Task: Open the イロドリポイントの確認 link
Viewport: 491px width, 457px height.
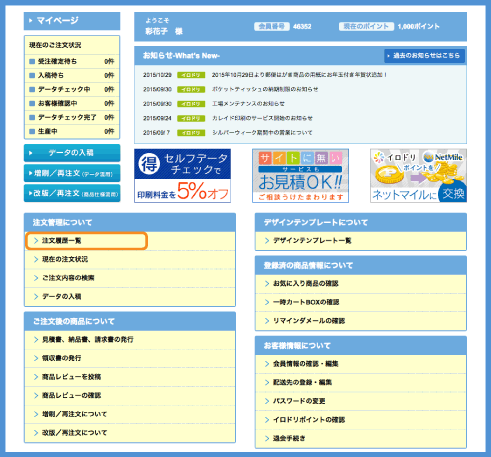Action: click(x=309, y=420)
